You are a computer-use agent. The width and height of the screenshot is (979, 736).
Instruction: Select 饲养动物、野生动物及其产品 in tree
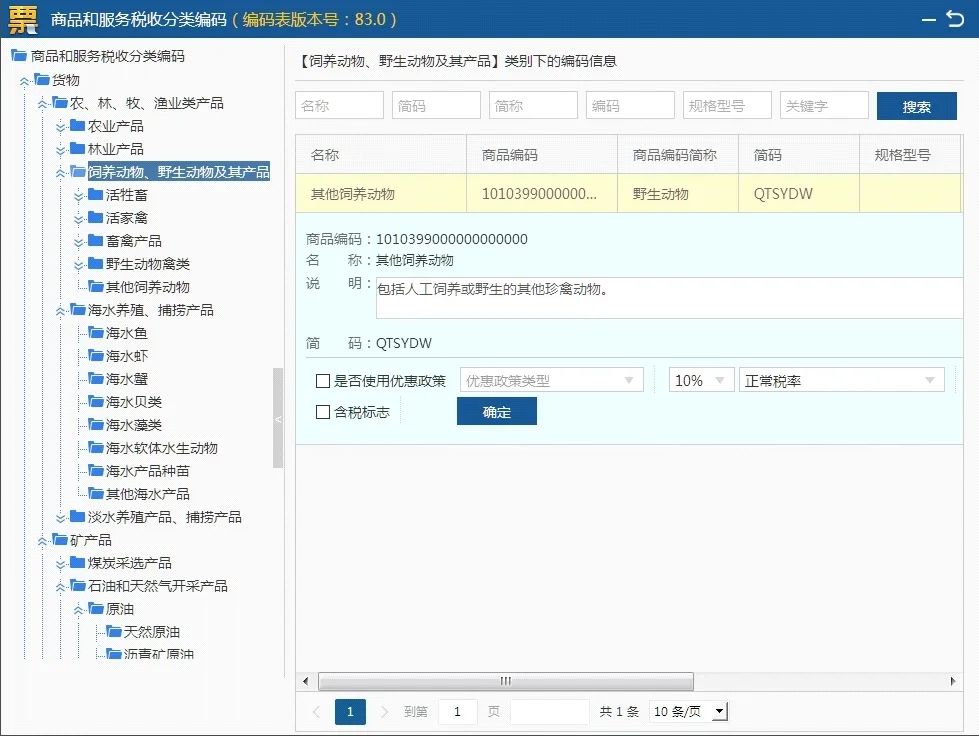click(x=179, y=172)
